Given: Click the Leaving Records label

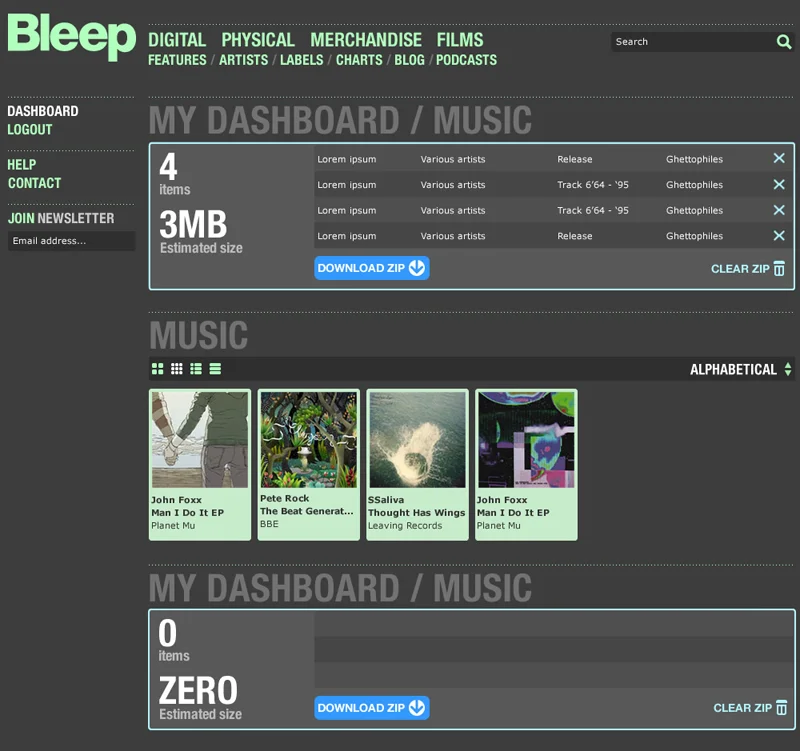Looking at the screenshot, I should [405, 525].
